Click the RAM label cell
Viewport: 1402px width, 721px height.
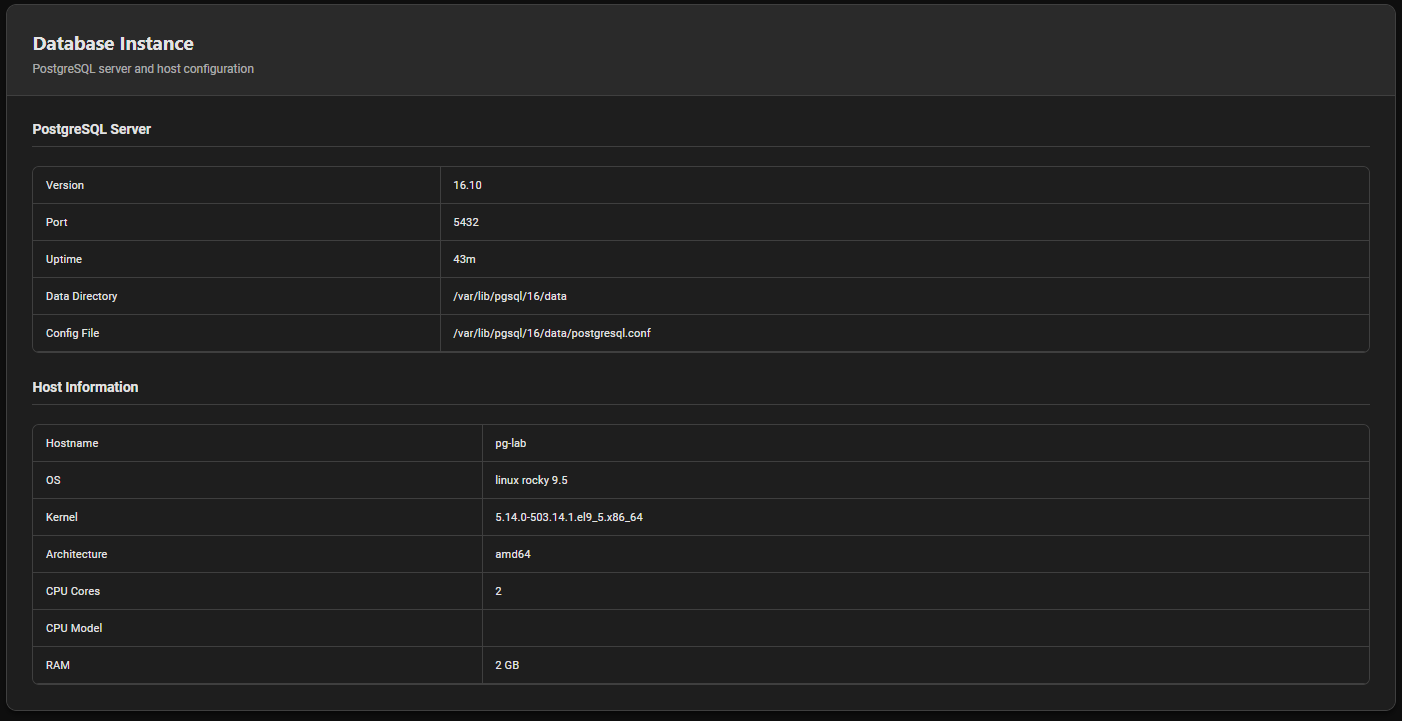tap(258, 665)
